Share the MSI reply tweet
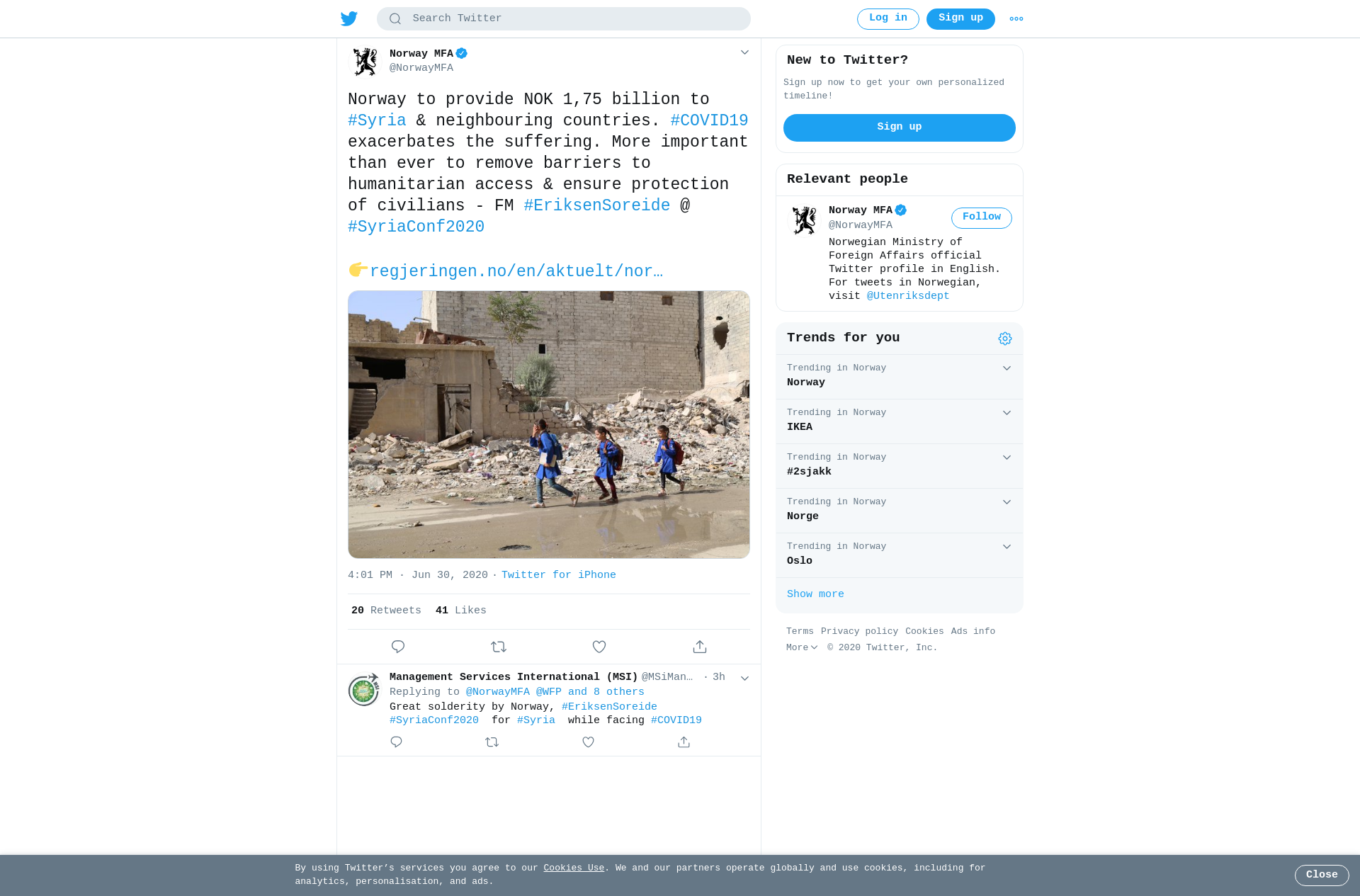This screenshot has height=896, width=1360. [684, 742]
